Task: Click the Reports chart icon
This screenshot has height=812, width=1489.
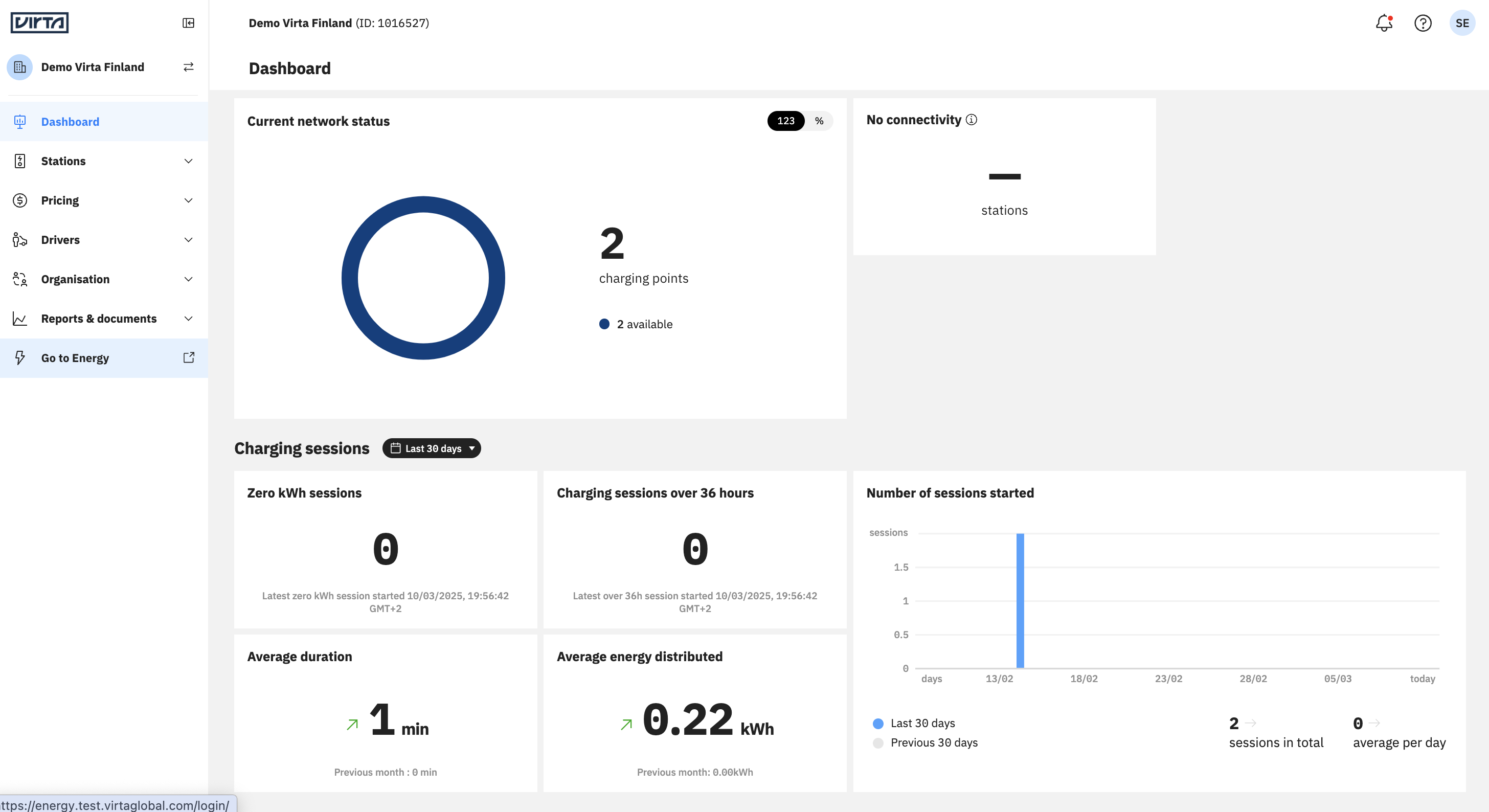Action: 19,319
